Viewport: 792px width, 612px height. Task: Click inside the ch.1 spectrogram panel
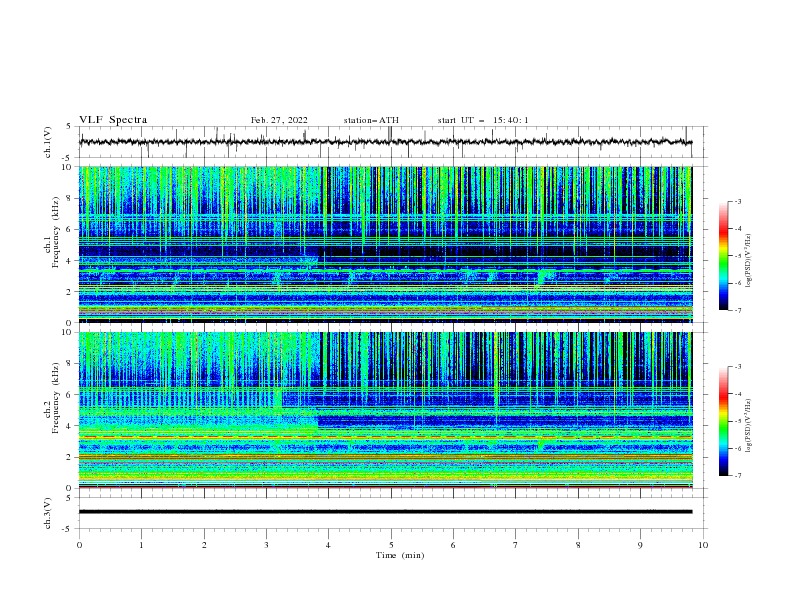coord(386,244)
